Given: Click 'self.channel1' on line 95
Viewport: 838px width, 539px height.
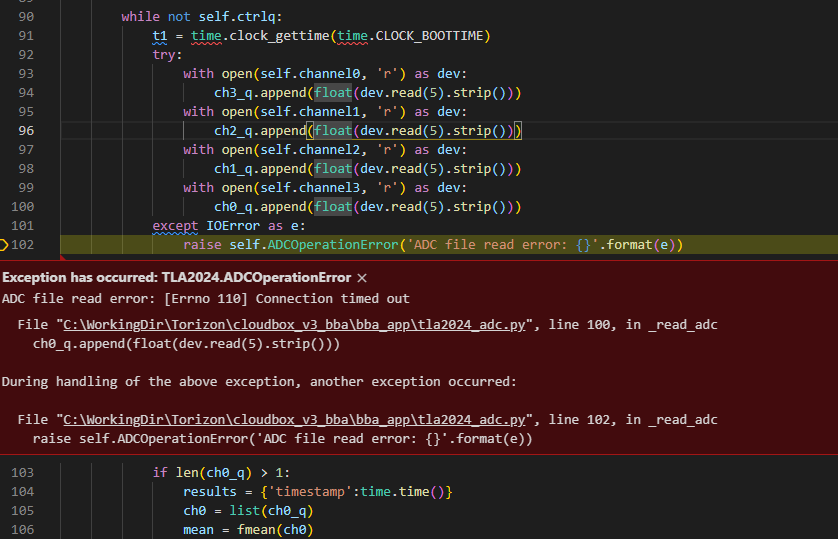Looking at the screenshot, I should pyautogui.click(x=310, y=112).
